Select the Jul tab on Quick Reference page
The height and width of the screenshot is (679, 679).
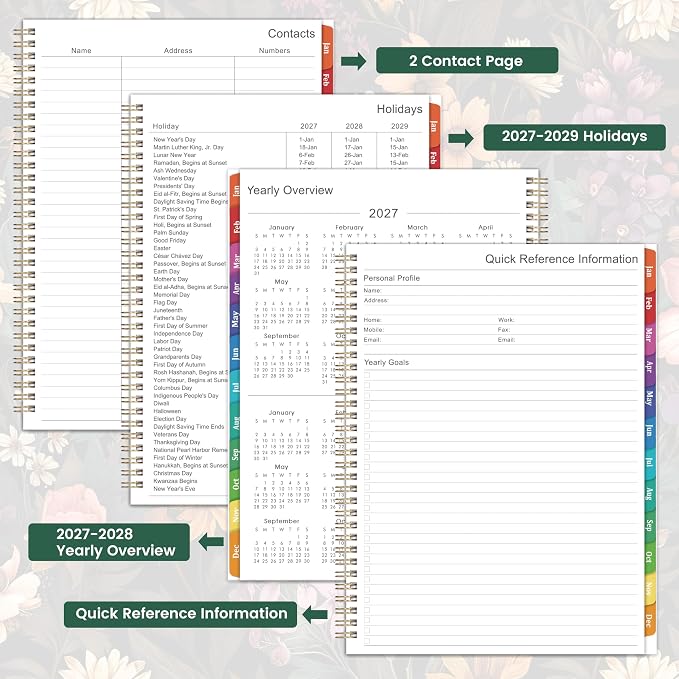pos(650,462)
